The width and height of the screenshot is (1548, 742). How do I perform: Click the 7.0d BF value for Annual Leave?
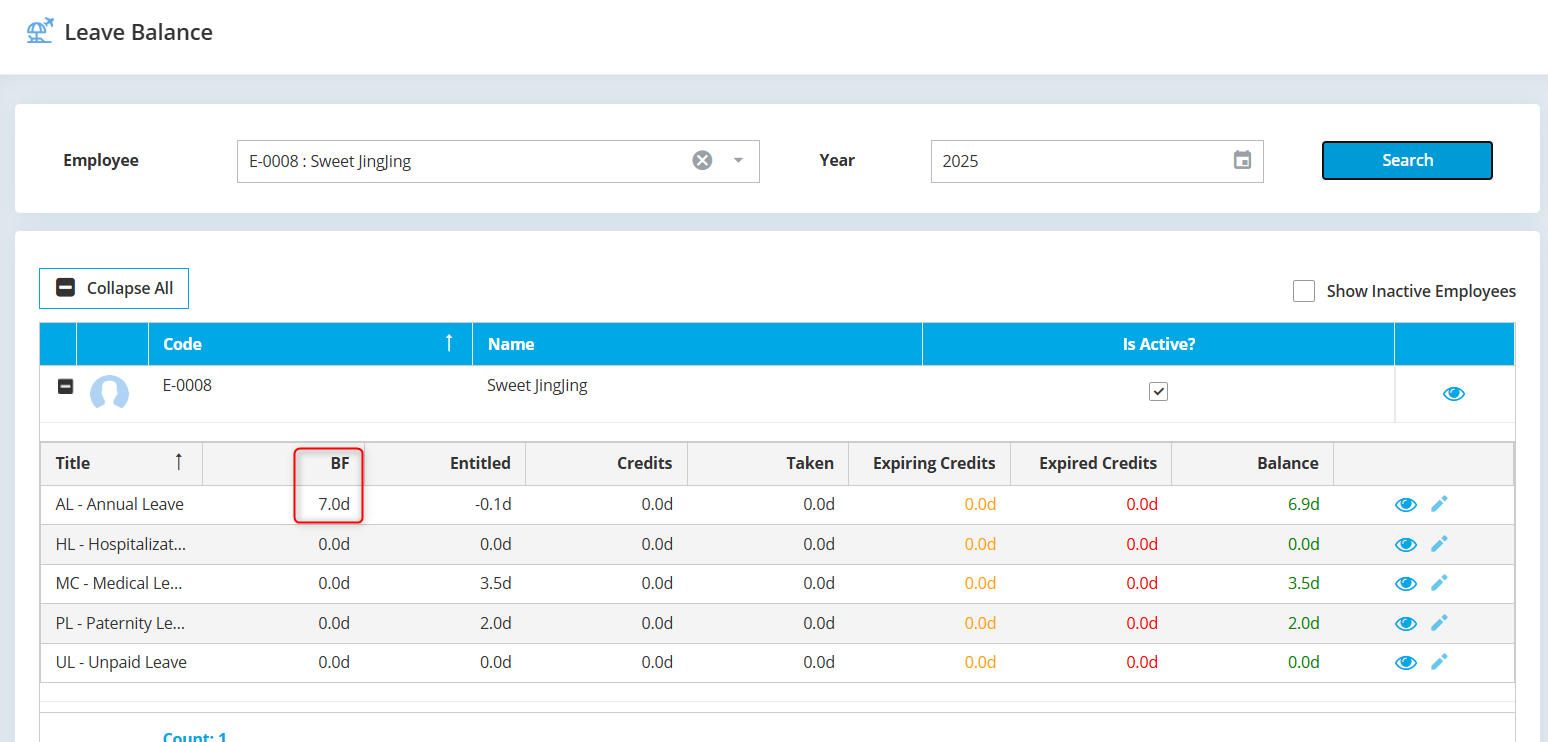click(334, 504)
